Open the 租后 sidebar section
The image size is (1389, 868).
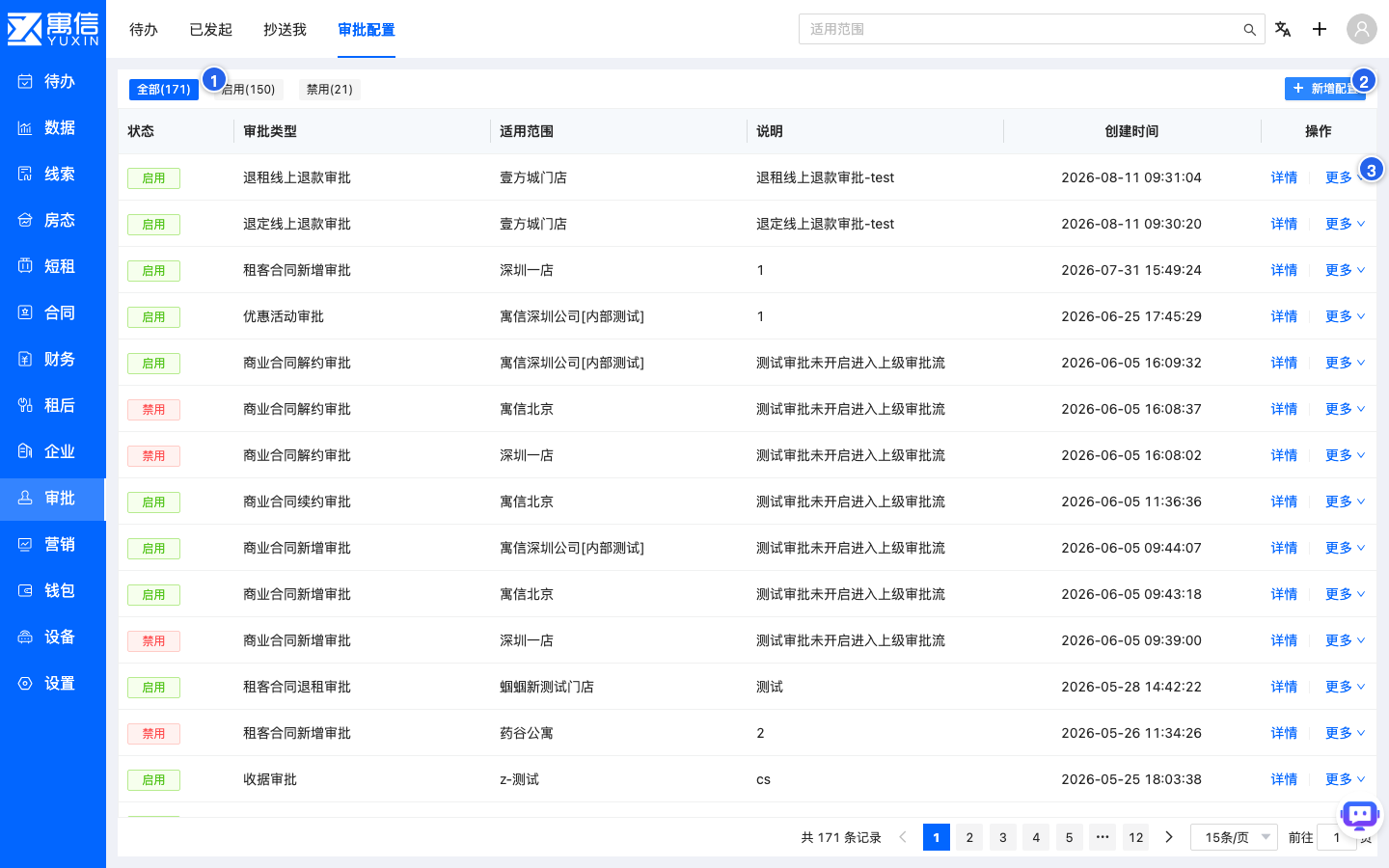(x=53, y=406)
